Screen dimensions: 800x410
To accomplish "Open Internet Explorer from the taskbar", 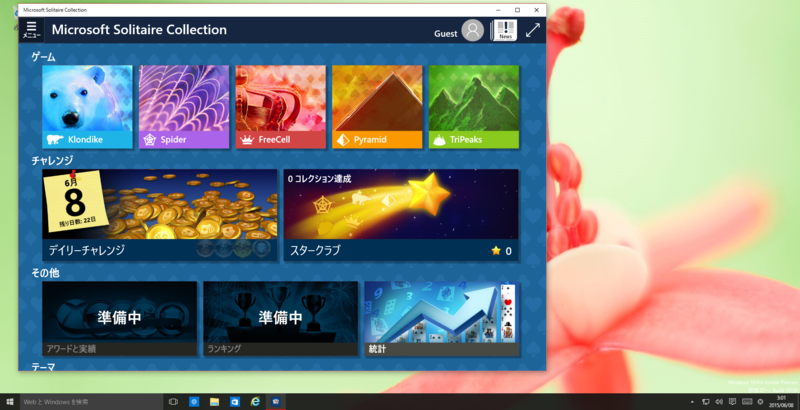I will pyautogui.click(x=255, y=402).
